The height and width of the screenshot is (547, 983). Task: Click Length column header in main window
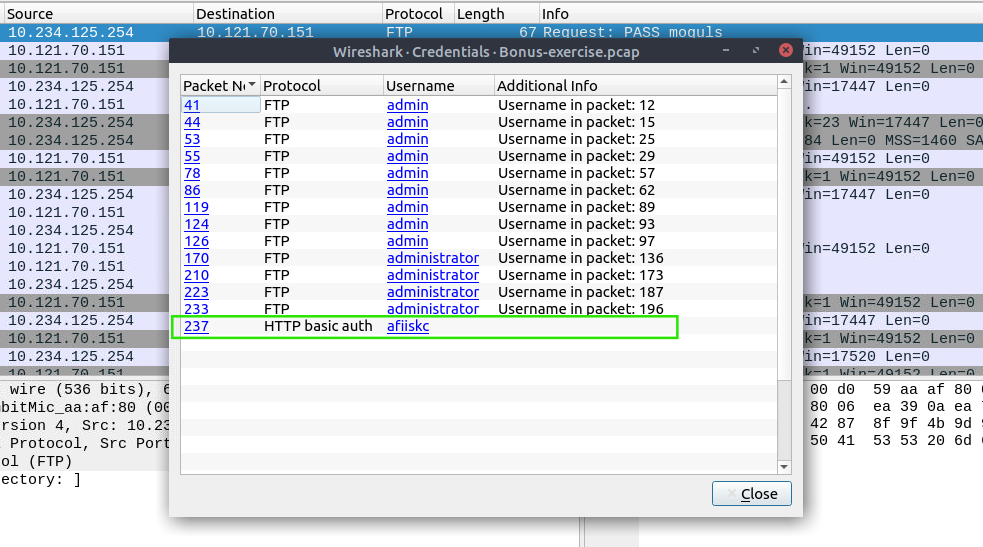click(497, 14)
